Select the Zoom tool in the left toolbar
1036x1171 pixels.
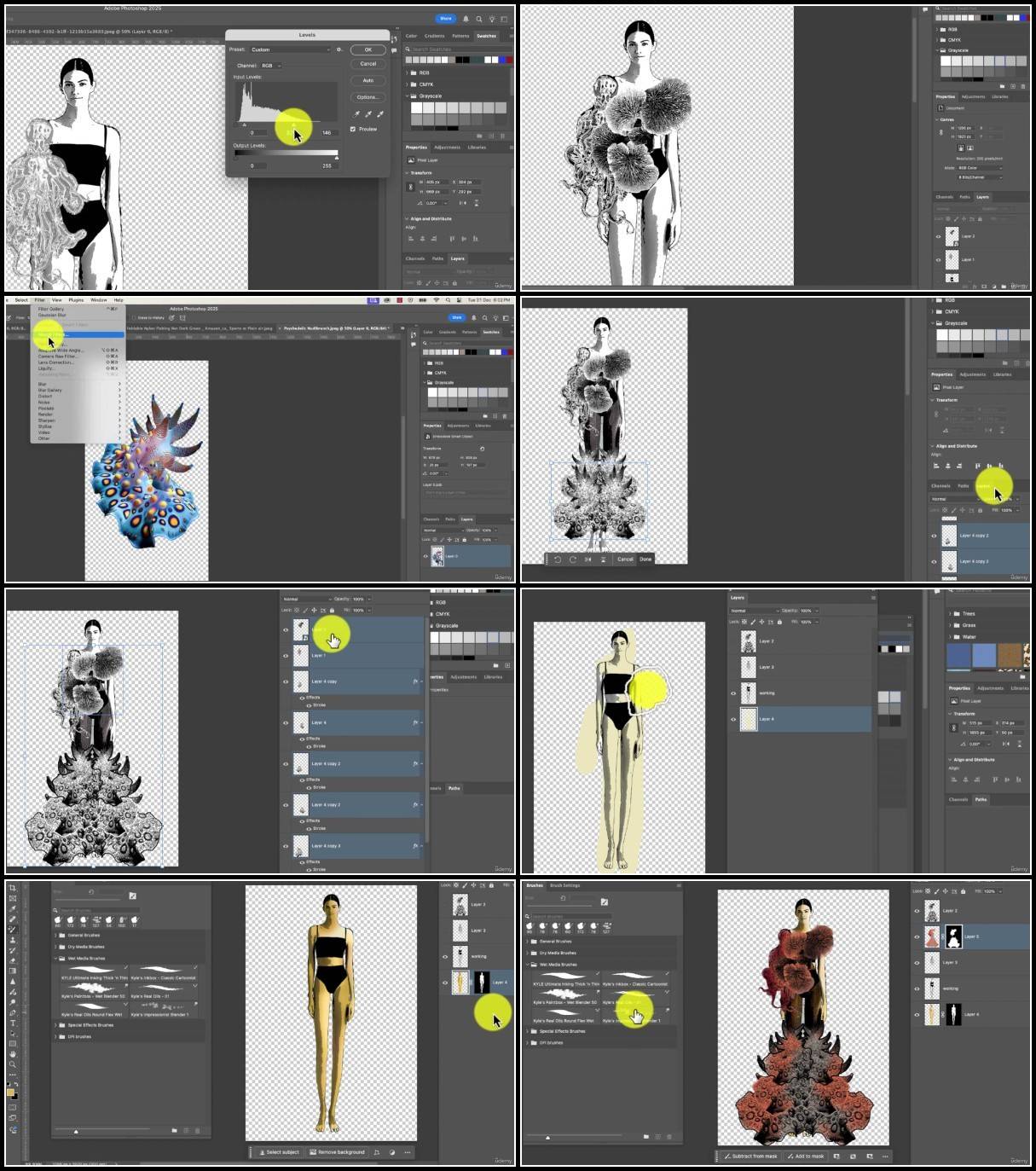click(13, 1064)
